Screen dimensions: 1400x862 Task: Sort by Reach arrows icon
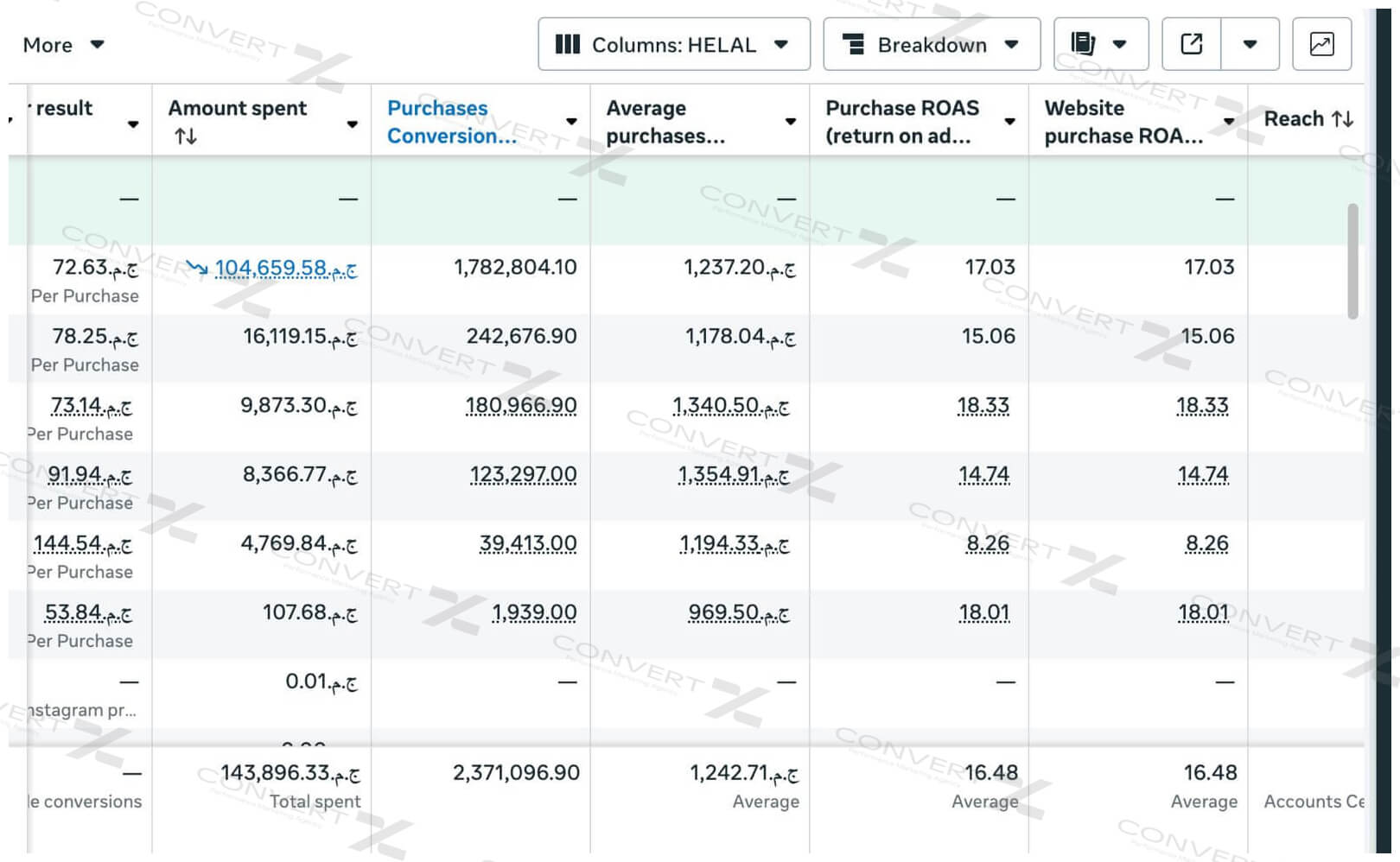coord(1342,119)
